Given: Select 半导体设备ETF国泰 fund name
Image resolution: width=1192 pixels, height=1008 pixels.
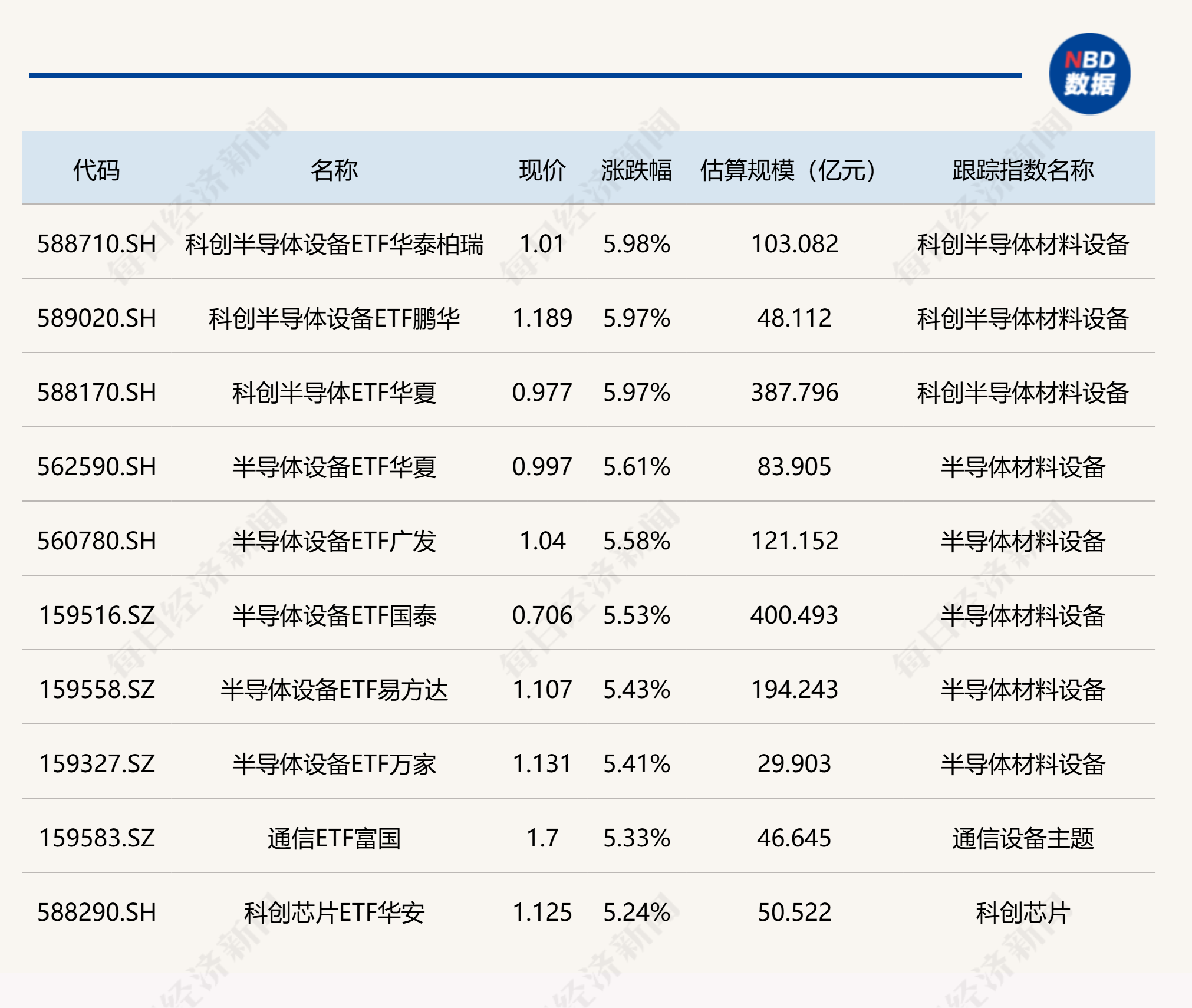Looking at the screenshot, I should tap(334, 615).
